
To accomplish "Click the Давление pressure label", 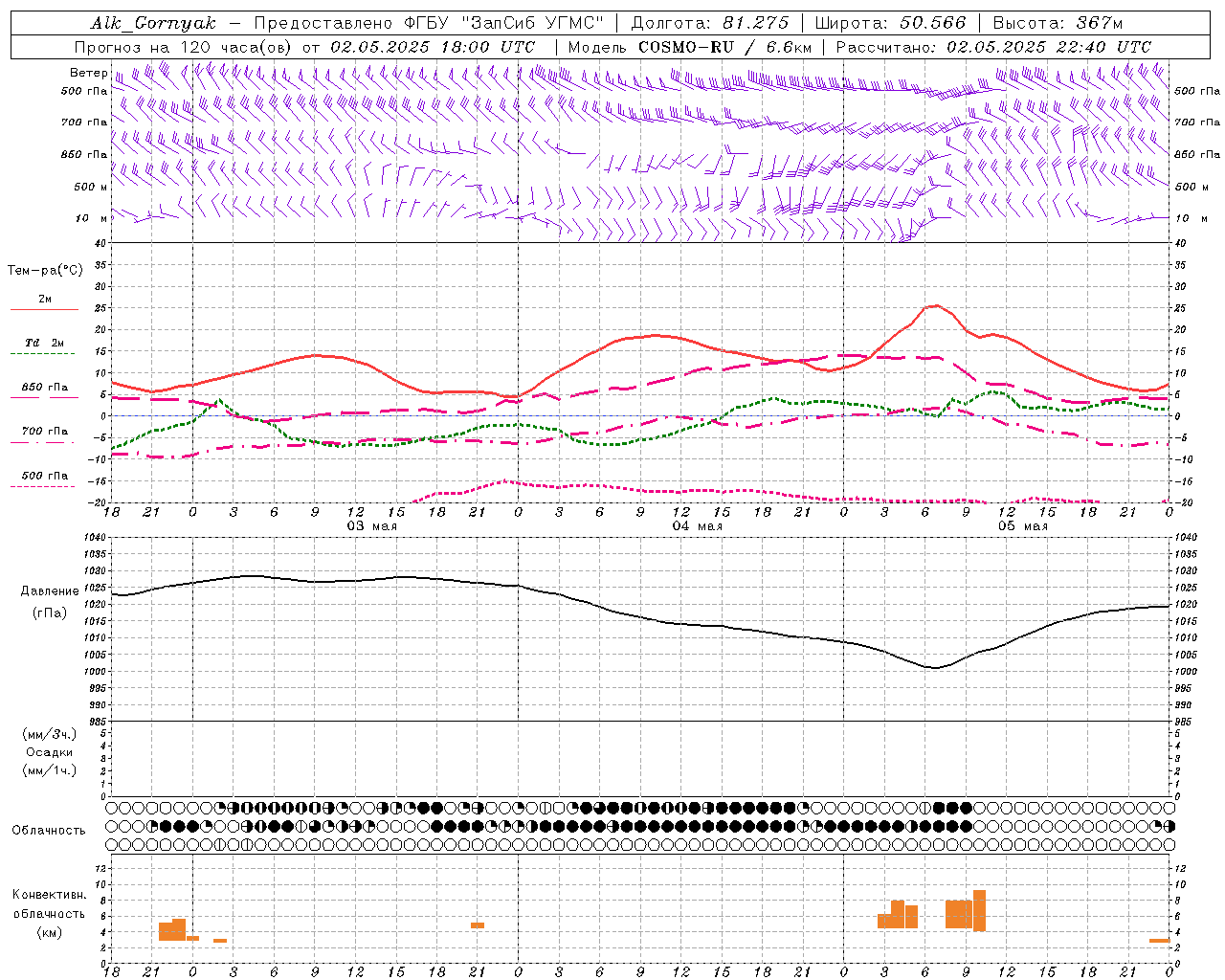I will pyautogui.click(x=50, y=591).
